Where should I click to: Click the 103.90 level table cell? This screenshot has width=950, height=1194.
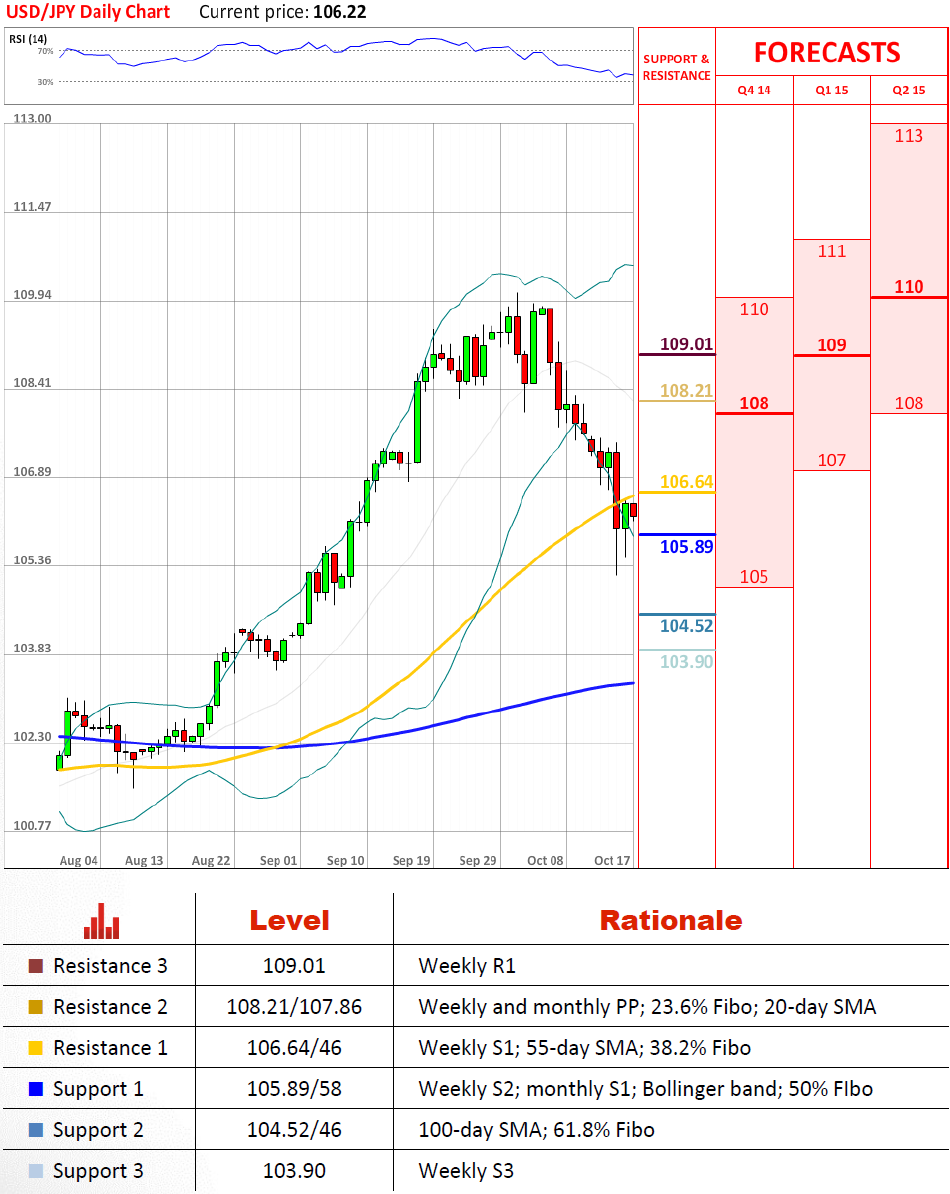pos(294,1171)
